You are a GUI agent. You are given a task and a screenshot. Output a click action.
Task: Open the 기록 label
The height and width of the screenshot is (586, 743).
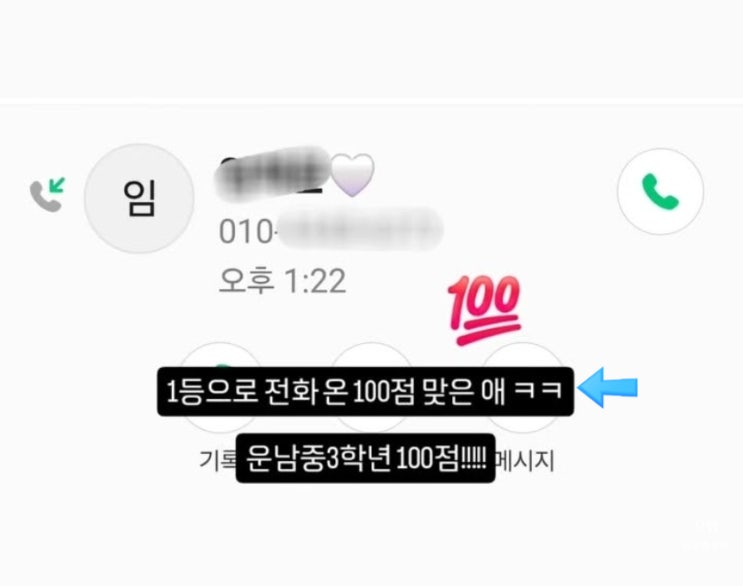pyautogui.click(x=217, y=460)
